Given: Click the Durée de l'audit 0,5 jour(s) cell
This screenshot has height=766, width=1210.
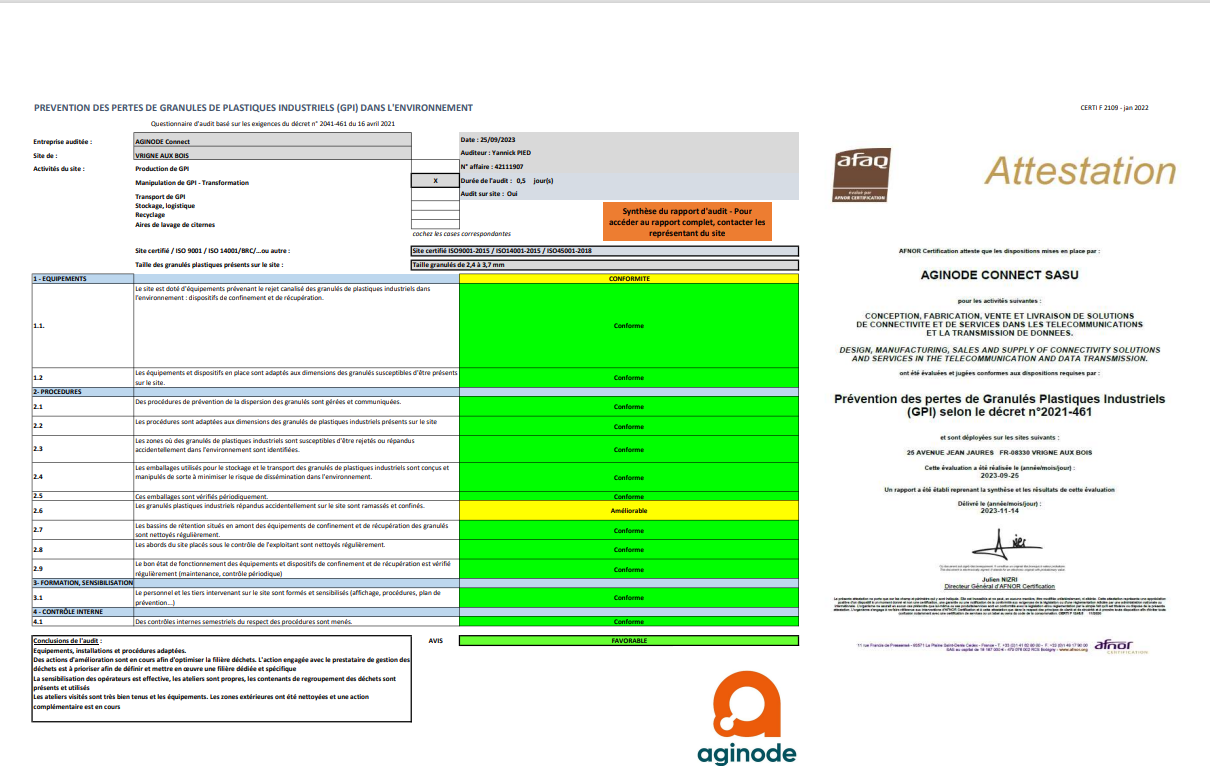Looking at the screenshot, I should tap(629, 181).
